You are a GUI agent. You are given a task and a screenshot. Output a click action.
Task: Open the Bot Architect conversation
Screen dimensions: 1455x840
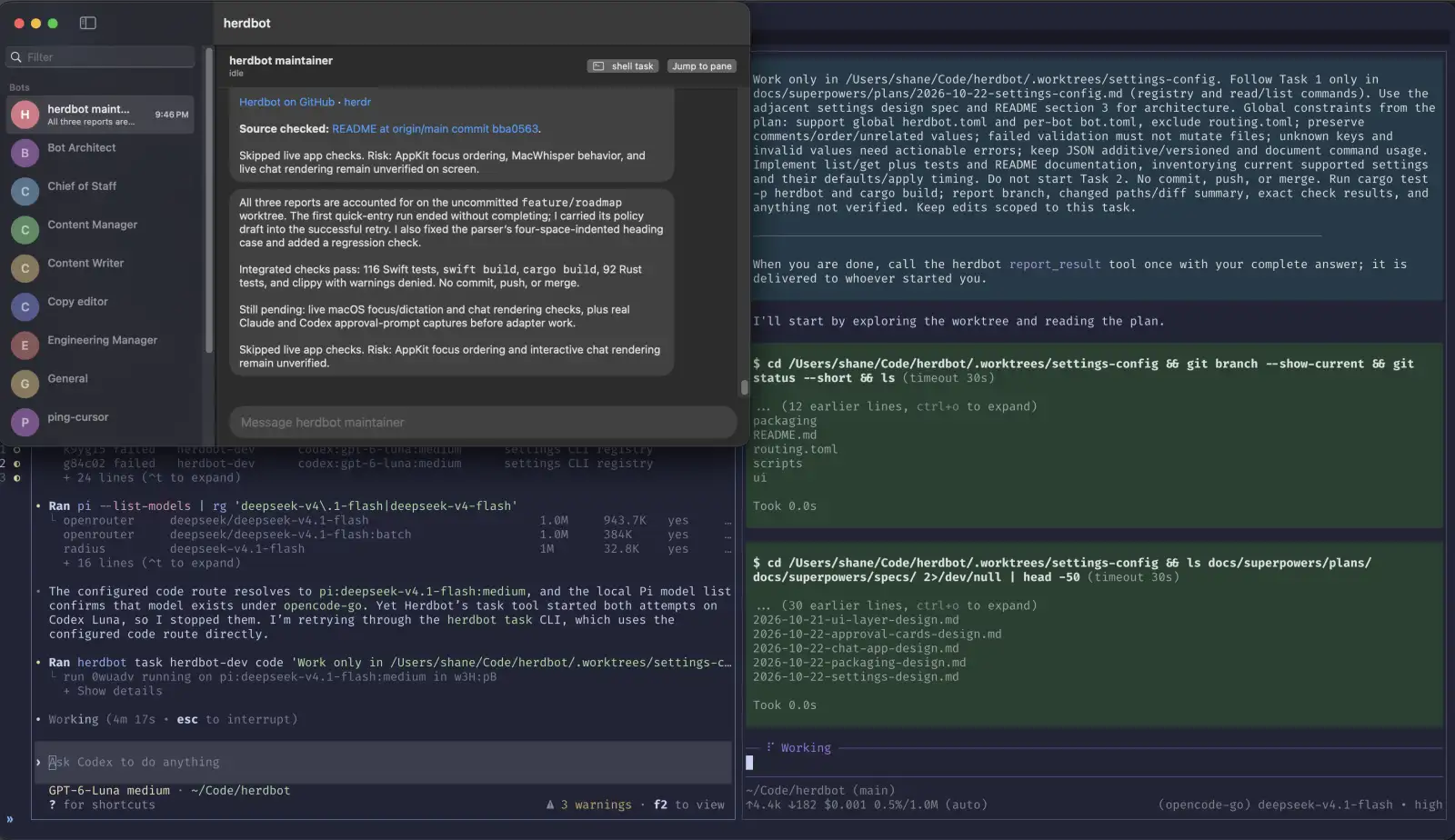[x=100, y=153]
